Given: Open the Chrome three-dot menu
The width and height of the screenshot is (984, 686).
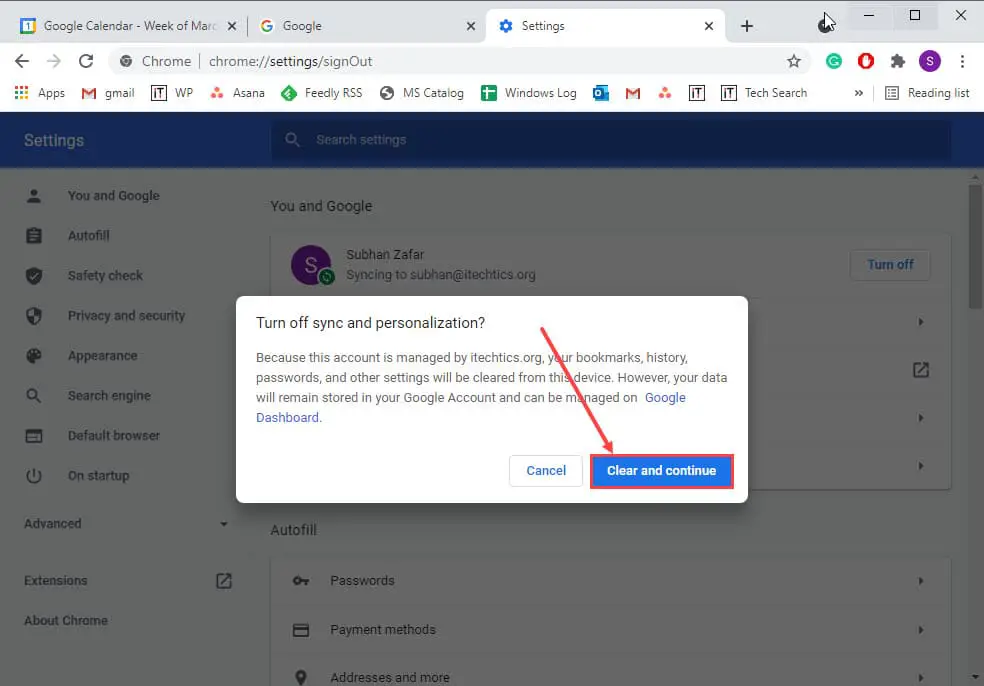Looking at the screenshot, I should (x=962, y=61).
